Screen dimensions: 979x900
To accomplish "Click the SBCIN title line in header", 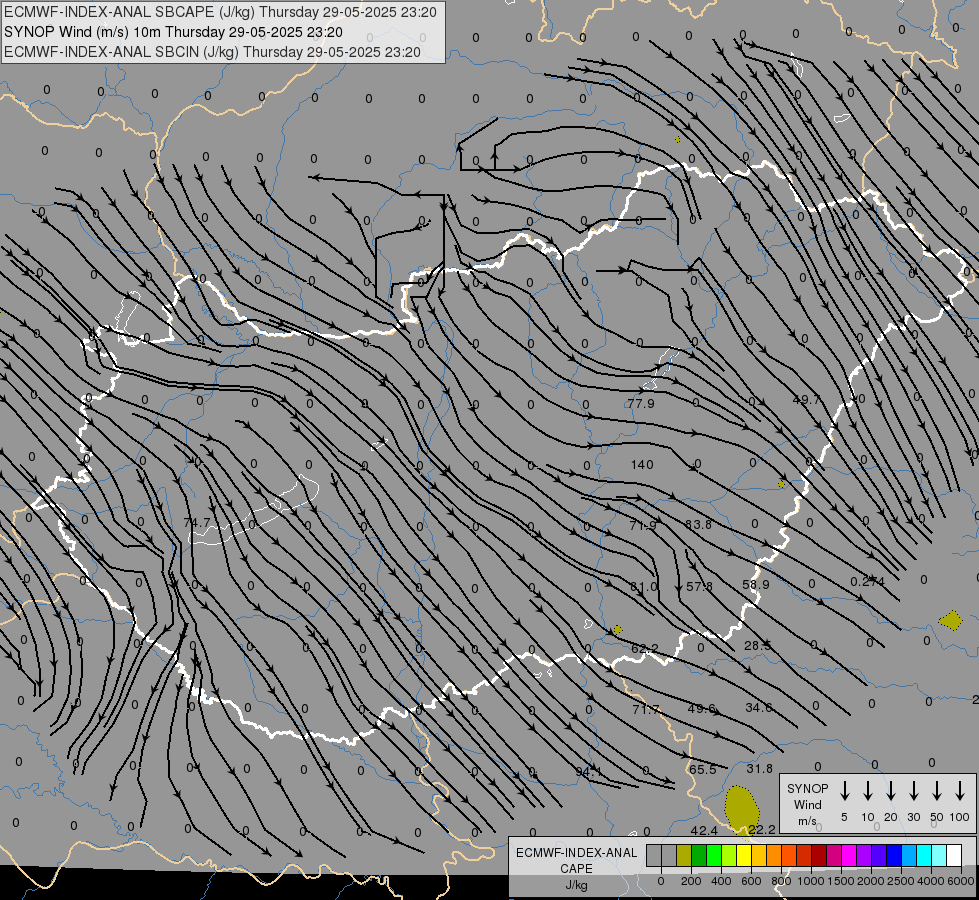I will coord(212,52).
